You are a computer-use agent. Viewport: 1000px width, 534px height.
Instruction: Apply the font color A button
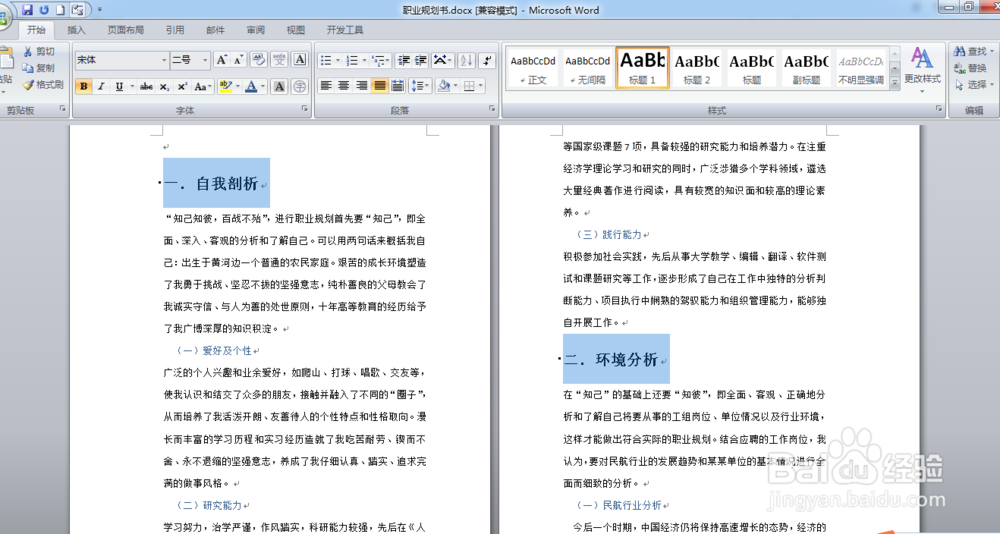251,86
